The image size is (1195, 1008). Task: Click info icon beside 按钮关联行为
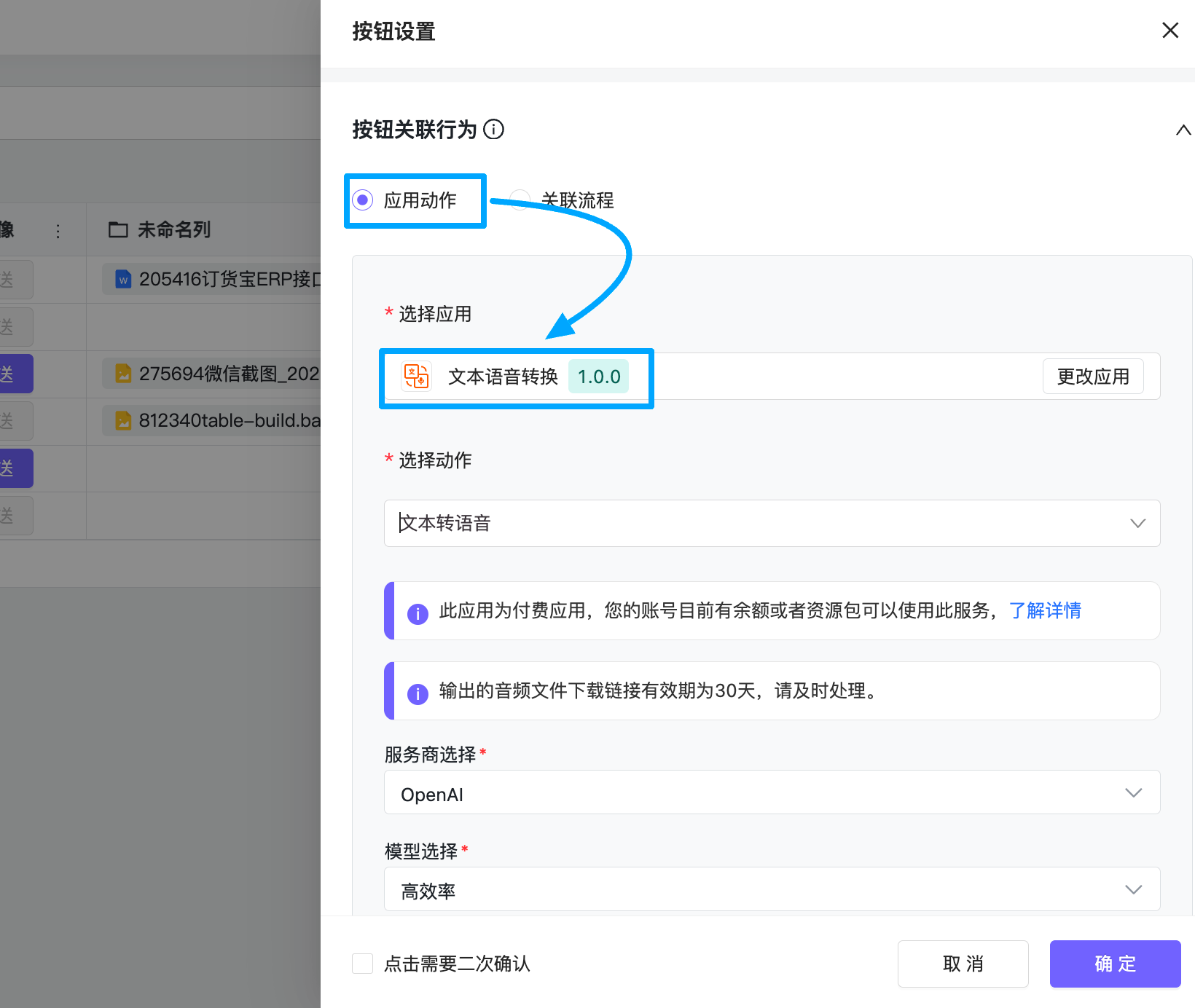point(494,130)
